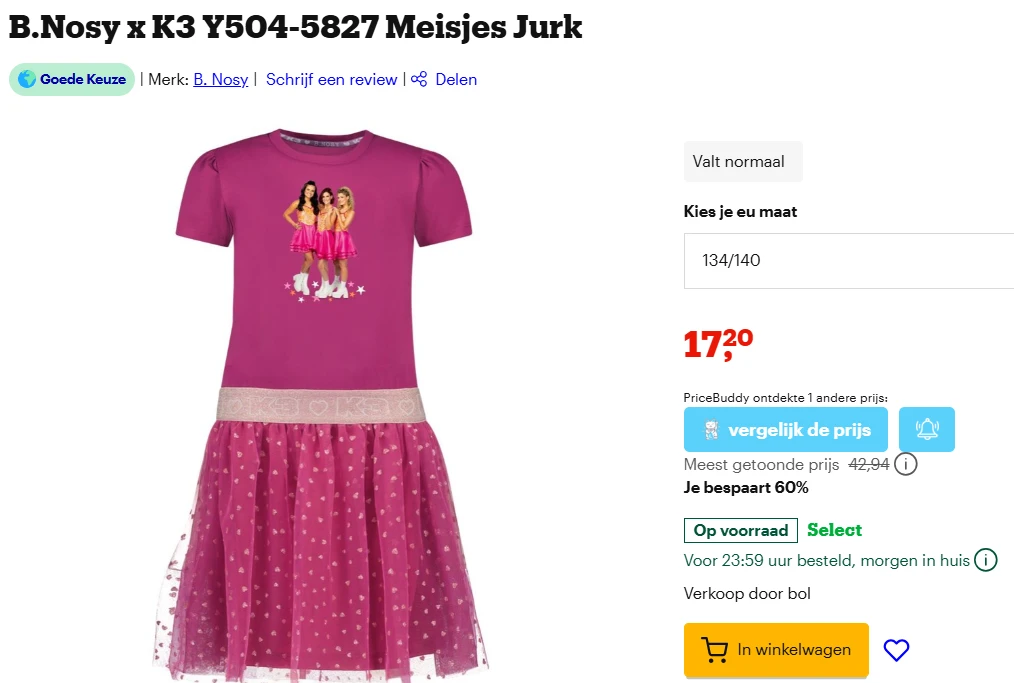Open info icon next to Meest getoonde prijs
This screenshot has height=683, width=1014.
[x=905, y=464]
